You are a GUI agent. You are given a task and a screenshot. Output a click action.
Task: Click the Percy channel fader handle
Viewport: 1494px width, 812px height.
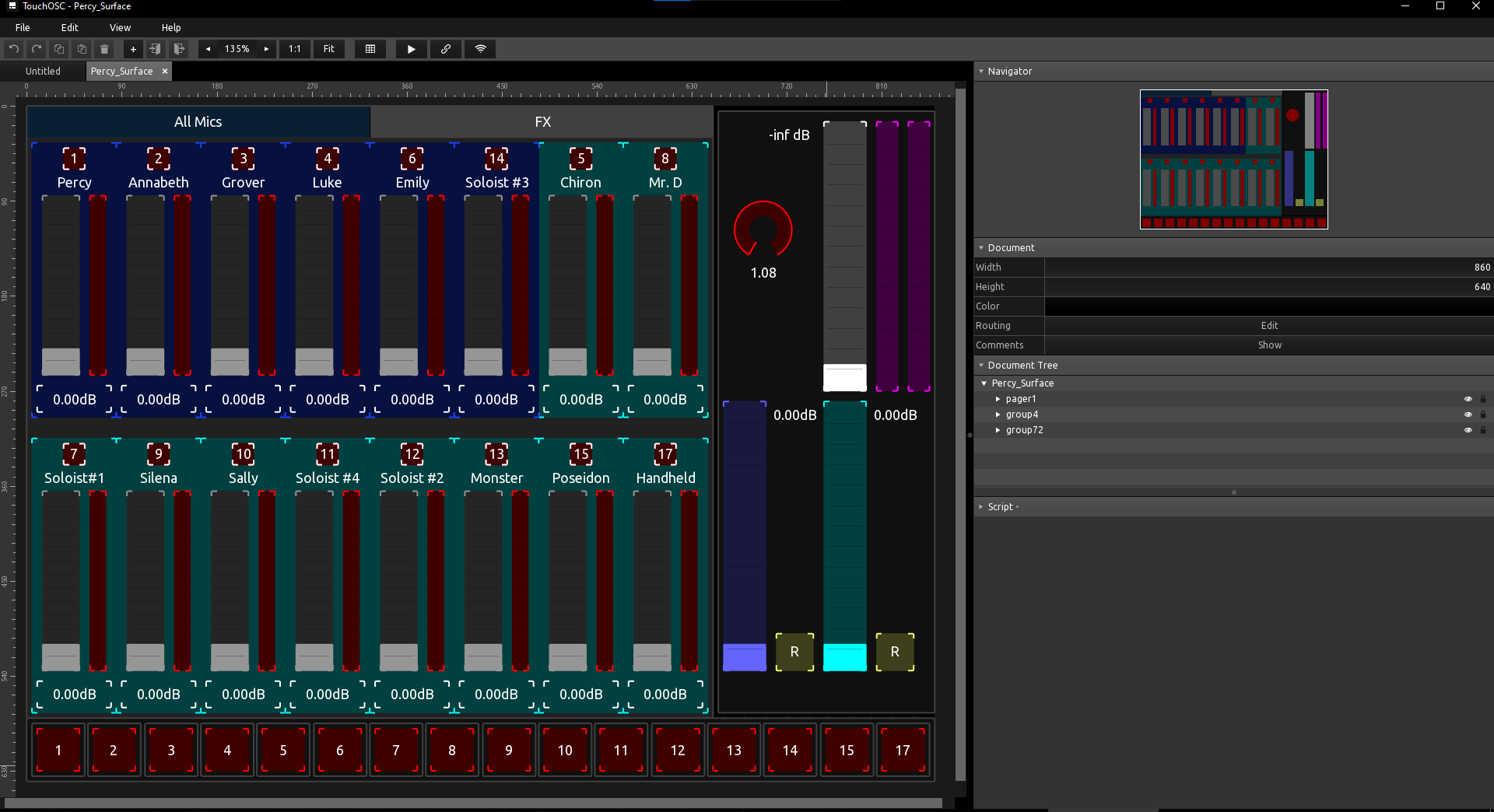(x=61, y=362)
